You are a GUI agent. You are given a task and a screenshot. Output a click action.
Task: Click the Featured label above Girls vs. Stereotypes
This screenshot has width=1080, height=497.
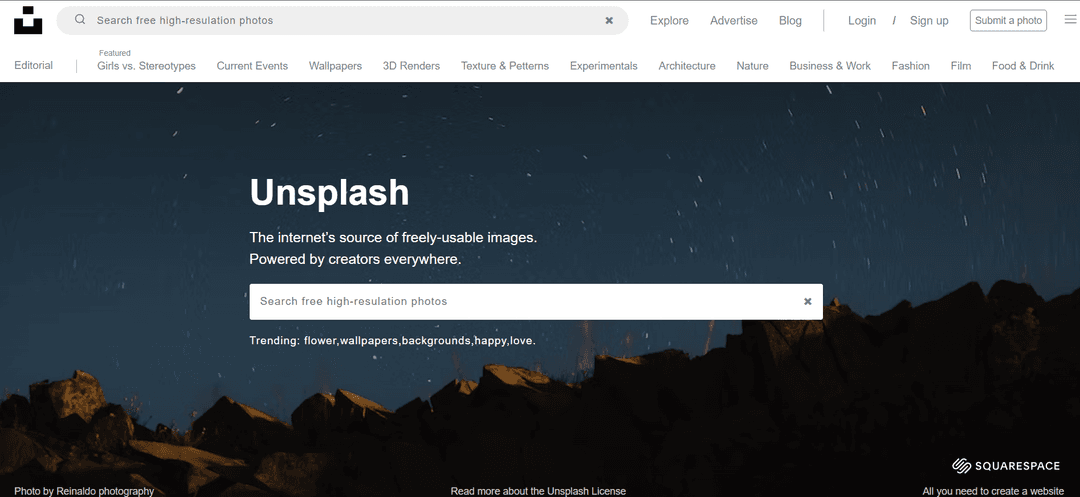(114, 53)
